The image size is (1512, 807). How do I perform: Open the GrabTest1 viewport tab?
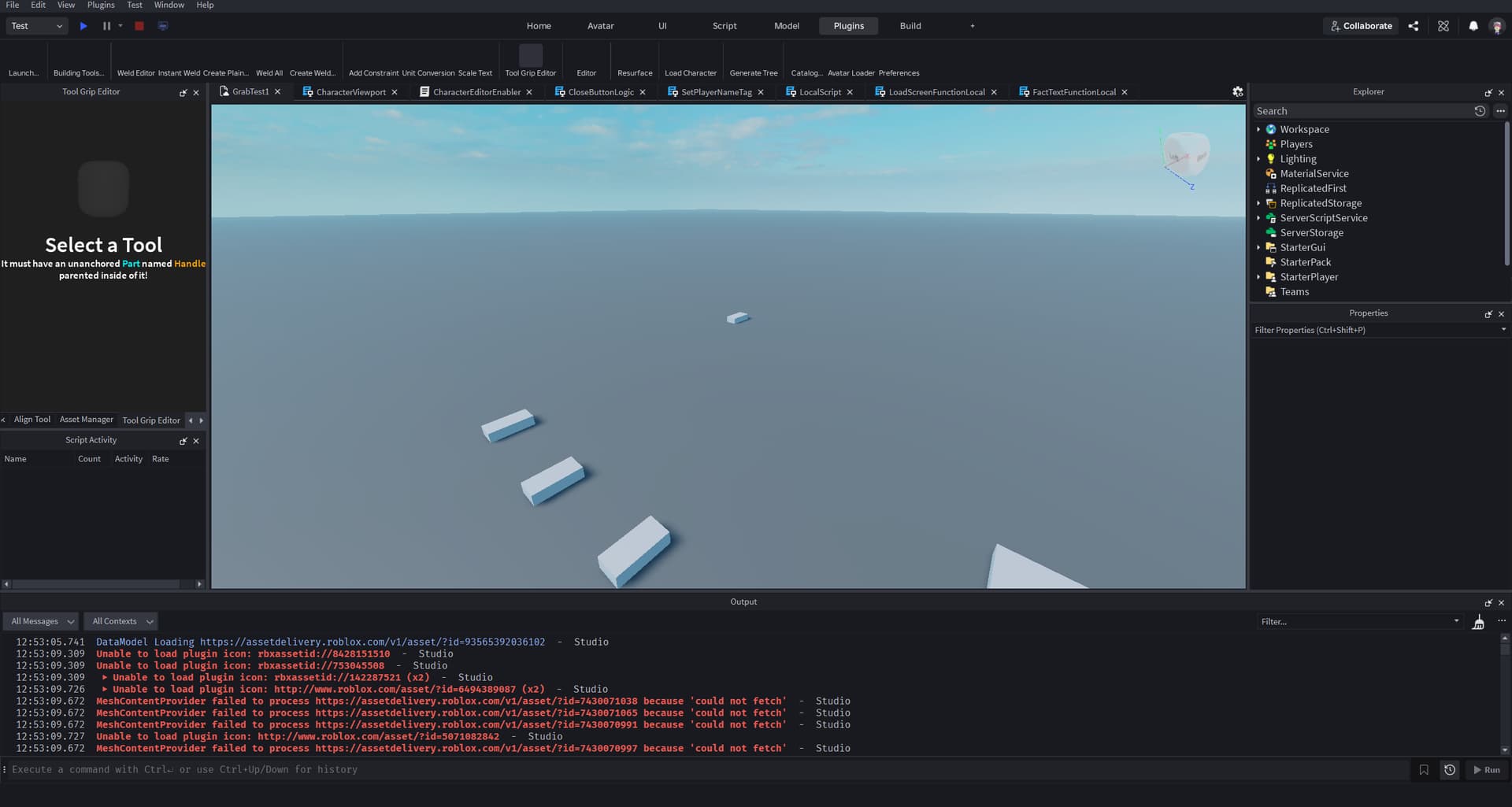[x=250, y=92]
